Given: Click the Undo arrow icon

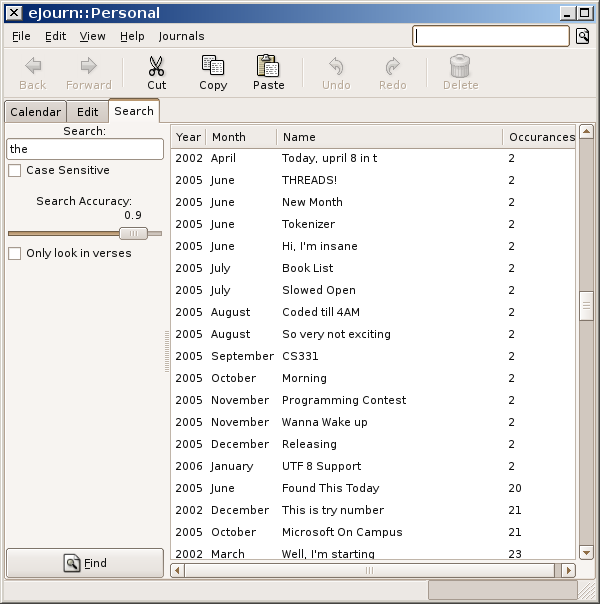Looking at the screenshot, I should pos(336,67).
